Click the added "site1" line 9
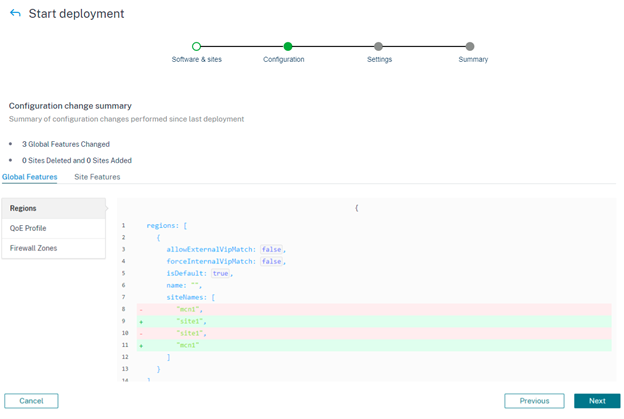The width and height of the screenshot is (624, 419). point(374,321)
